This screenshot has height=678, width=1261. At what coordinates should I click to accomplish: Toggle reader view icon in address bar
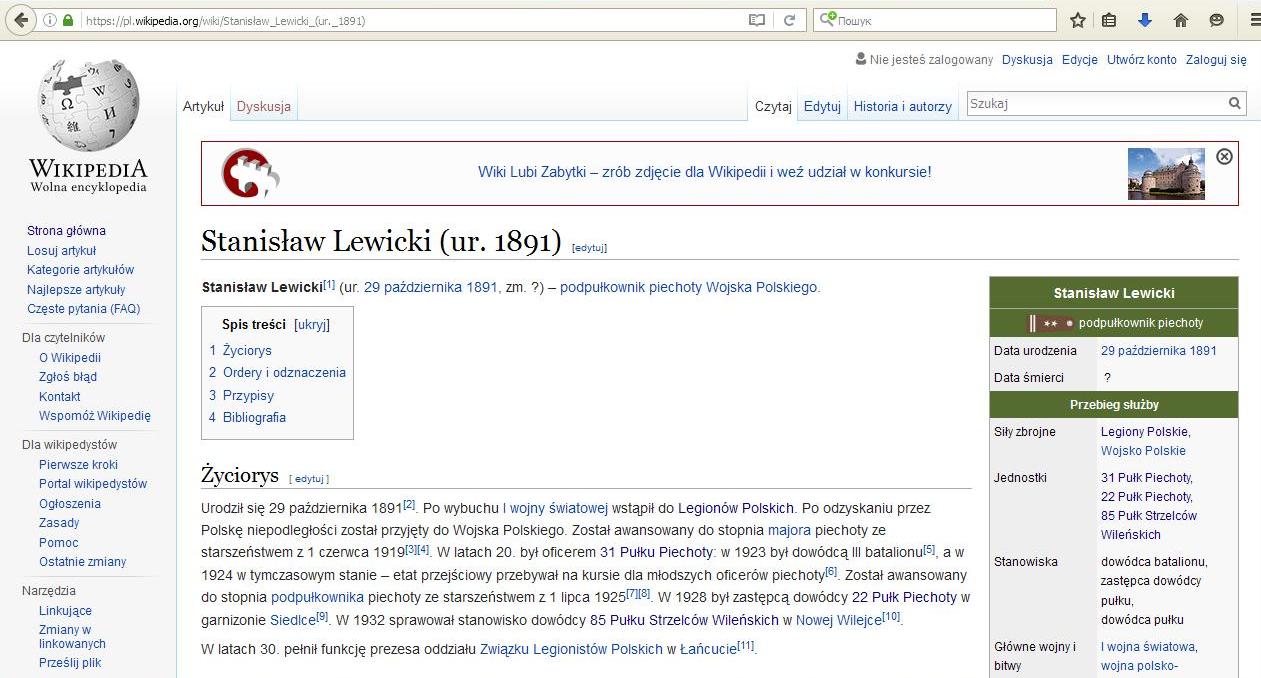pos(757,20)
